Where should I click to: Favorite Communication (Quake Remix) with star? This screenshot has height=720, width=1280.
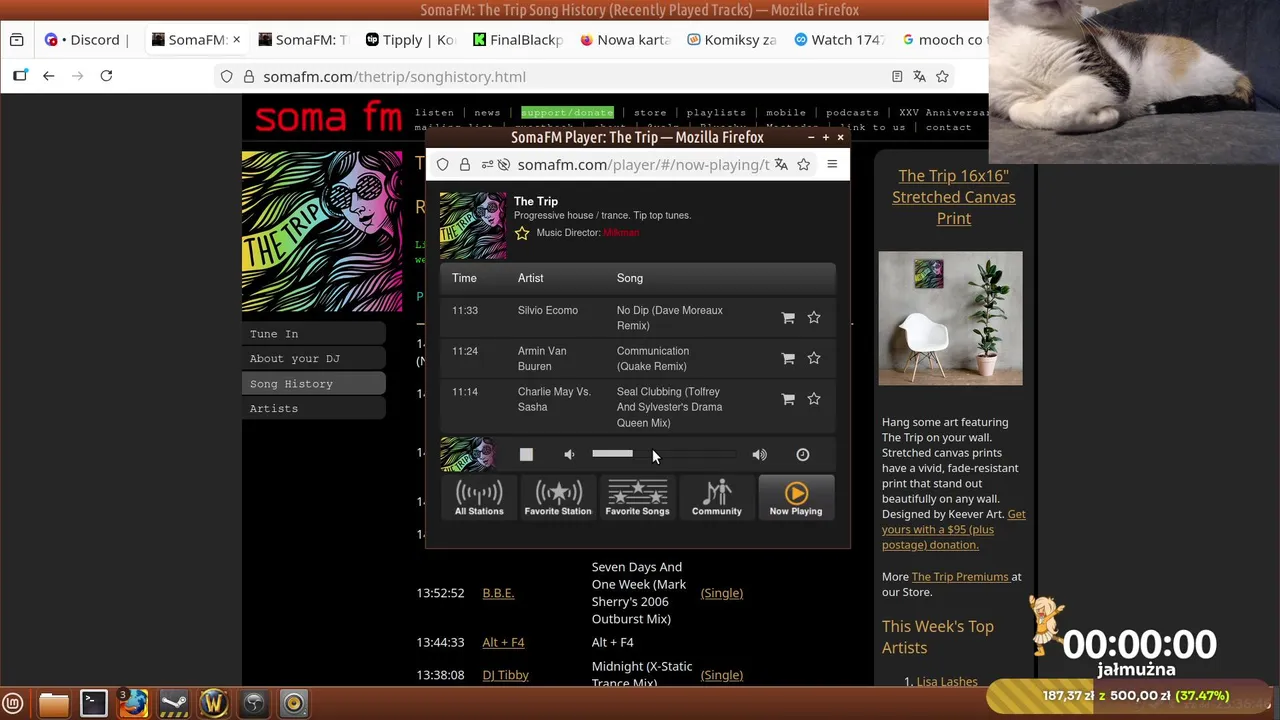coord(814,358)
